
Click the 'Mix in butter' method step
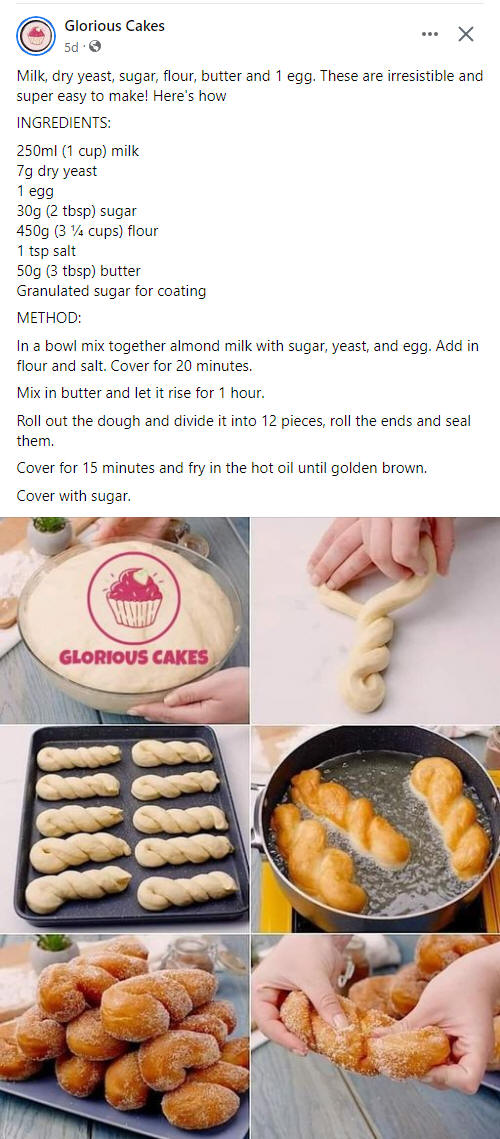click(140, 393)
